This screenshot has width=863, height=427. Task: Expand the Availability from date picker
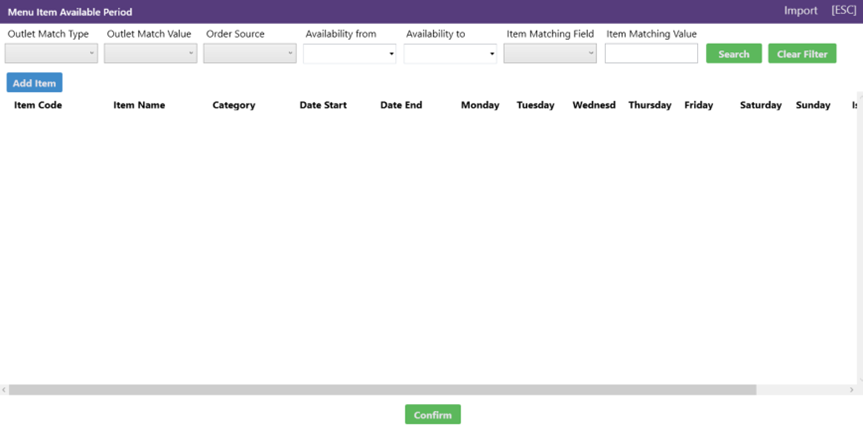click(349, 54)
